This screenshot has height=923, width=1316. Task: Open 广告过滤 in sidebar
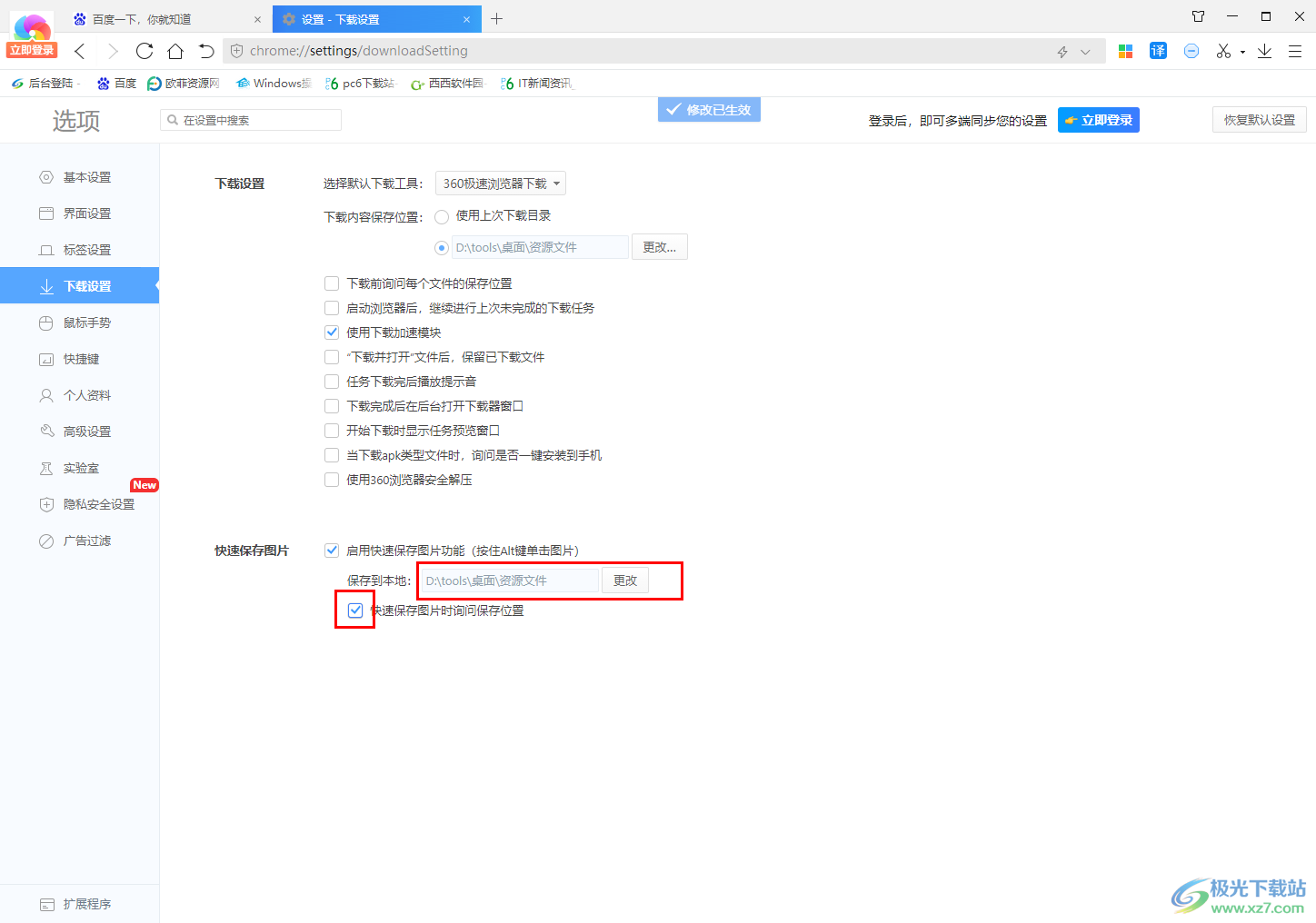(x=79, y=541)
